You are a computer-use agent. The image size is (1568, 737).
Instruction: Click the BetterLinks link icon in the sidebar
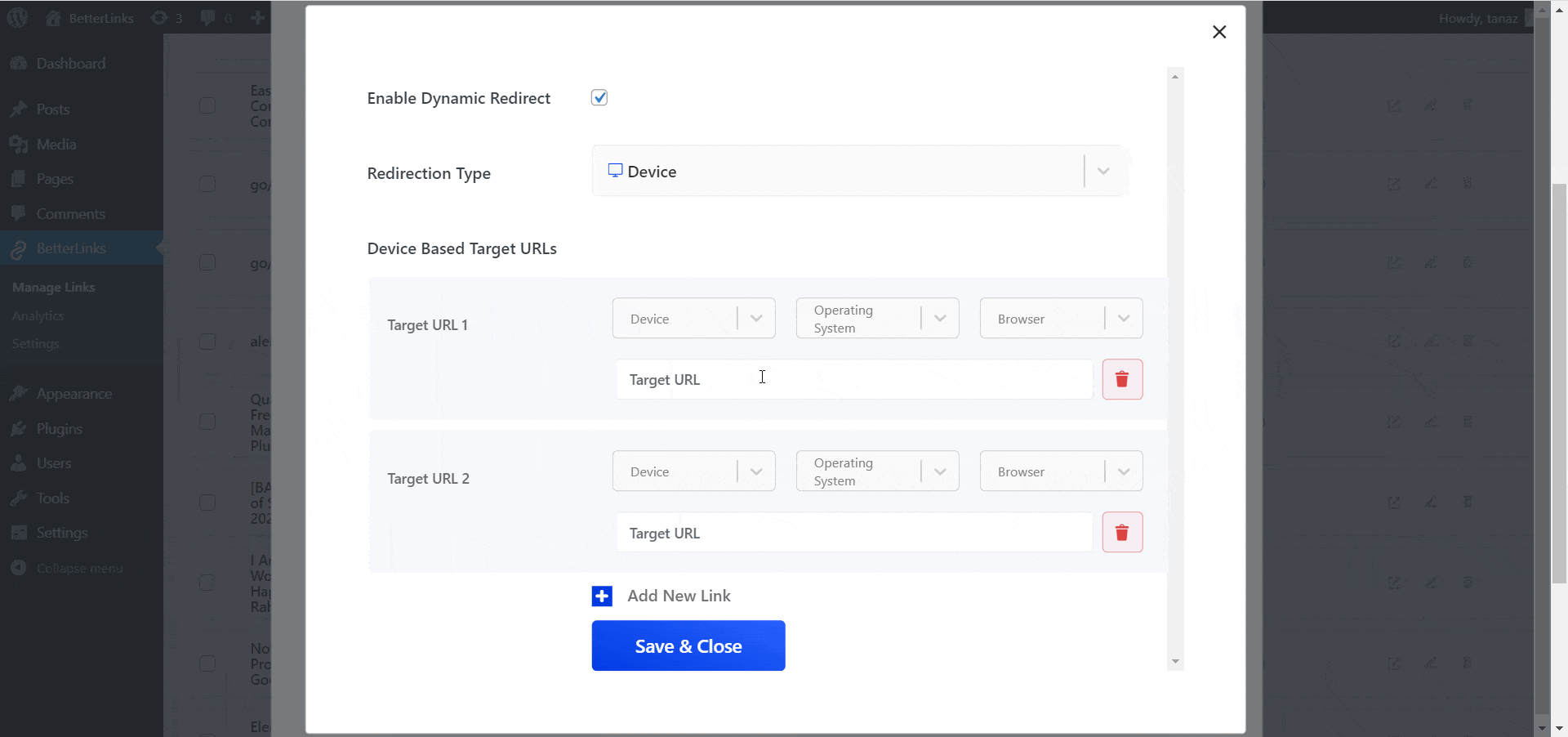(18, 248)
